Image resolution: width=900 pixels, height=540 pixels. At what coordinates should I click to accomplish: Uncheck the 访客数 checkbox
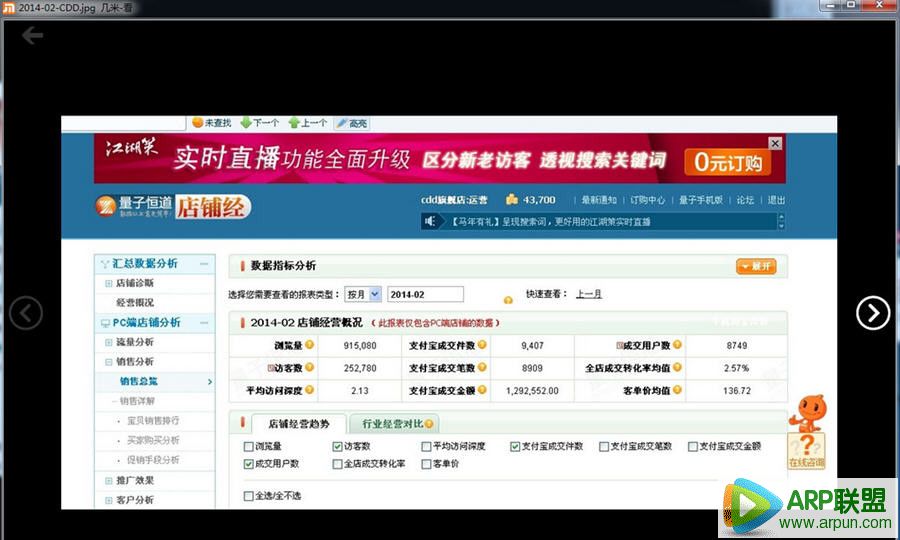(x=338, y=446)
